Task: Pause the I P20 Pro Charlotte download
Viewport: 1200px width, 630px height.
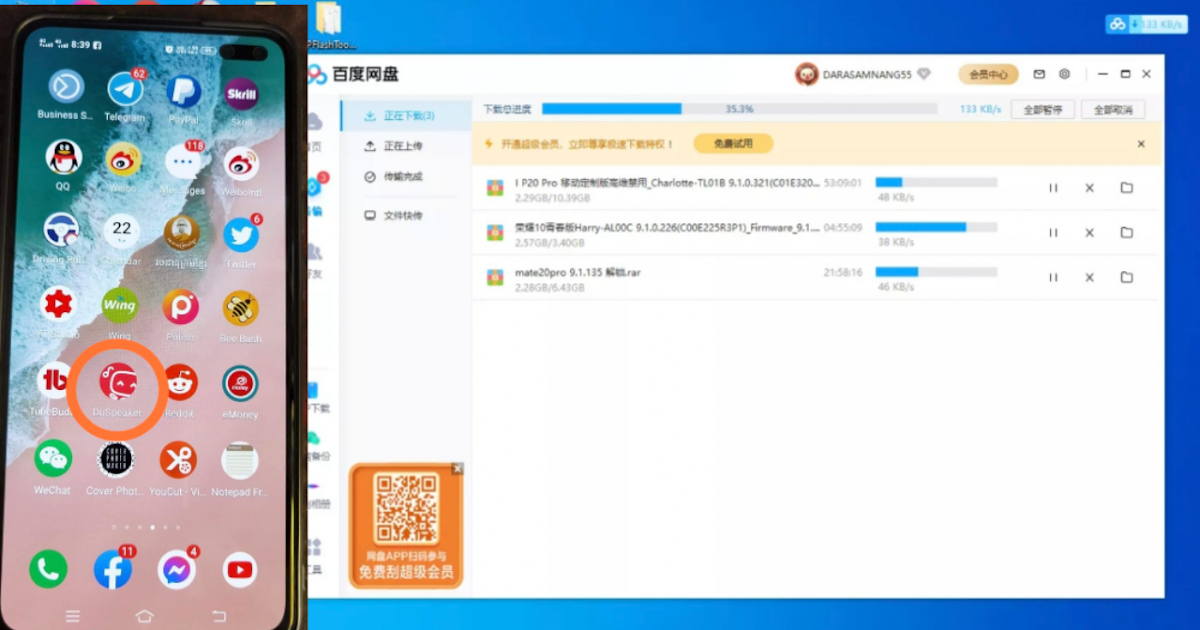Action: coord(1053,188)
